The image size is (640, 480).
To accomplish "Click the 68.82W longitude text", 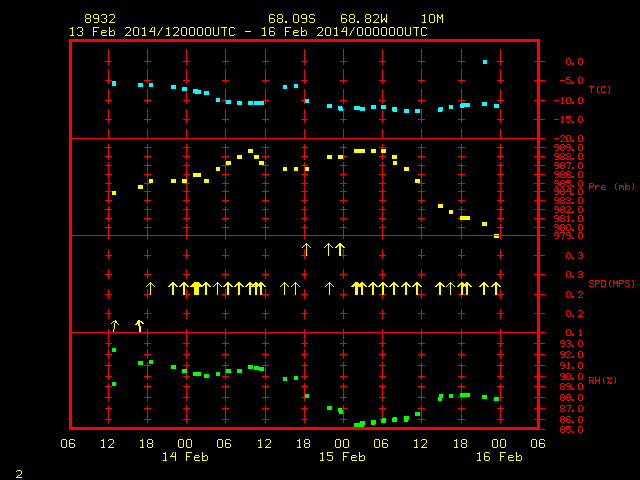I will point(364,19).
